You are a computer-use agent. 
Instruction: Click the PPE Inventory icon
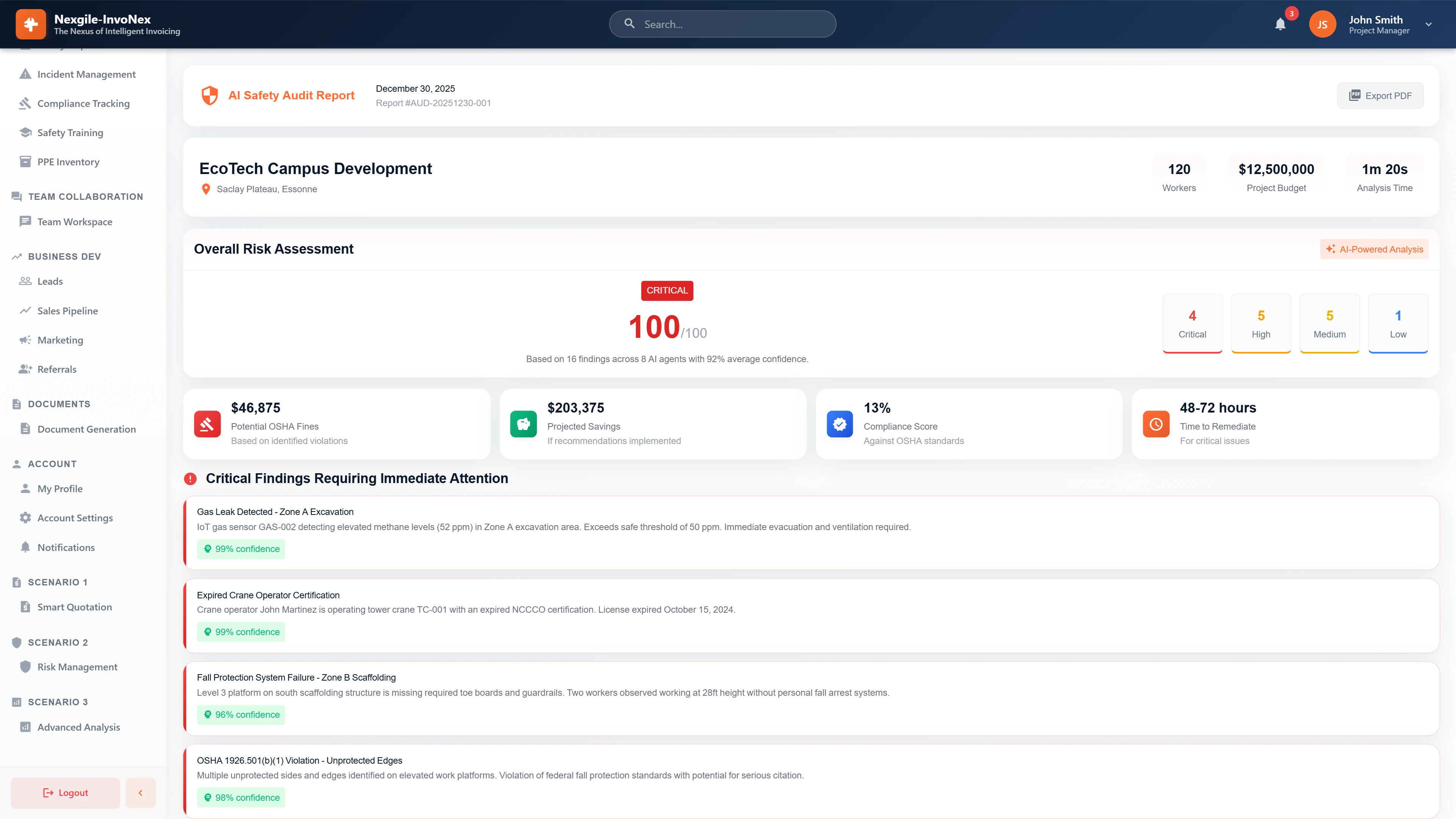25,162
